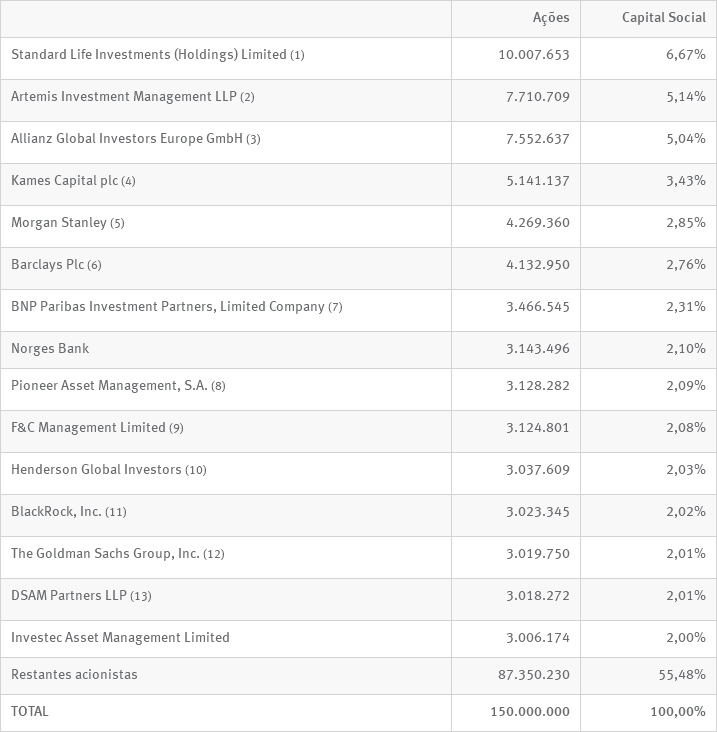Click footnote (9) after F&C Management Limited
This screenshot has height=732, width=717.
tap(176, 428)
